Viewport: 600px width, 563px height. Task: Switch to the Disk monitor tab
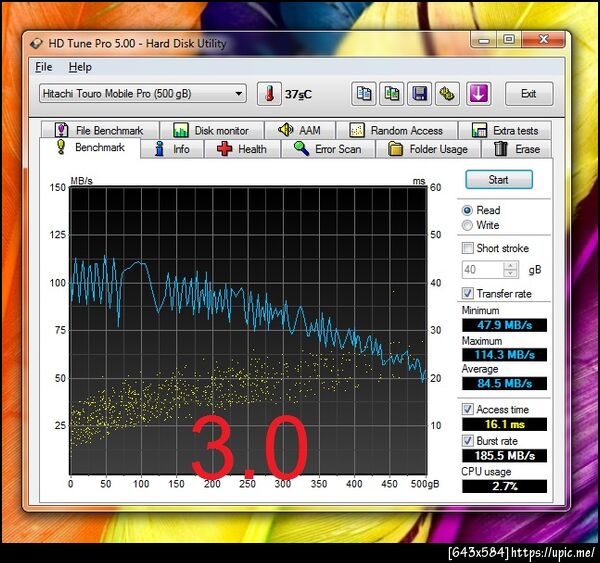212,131
